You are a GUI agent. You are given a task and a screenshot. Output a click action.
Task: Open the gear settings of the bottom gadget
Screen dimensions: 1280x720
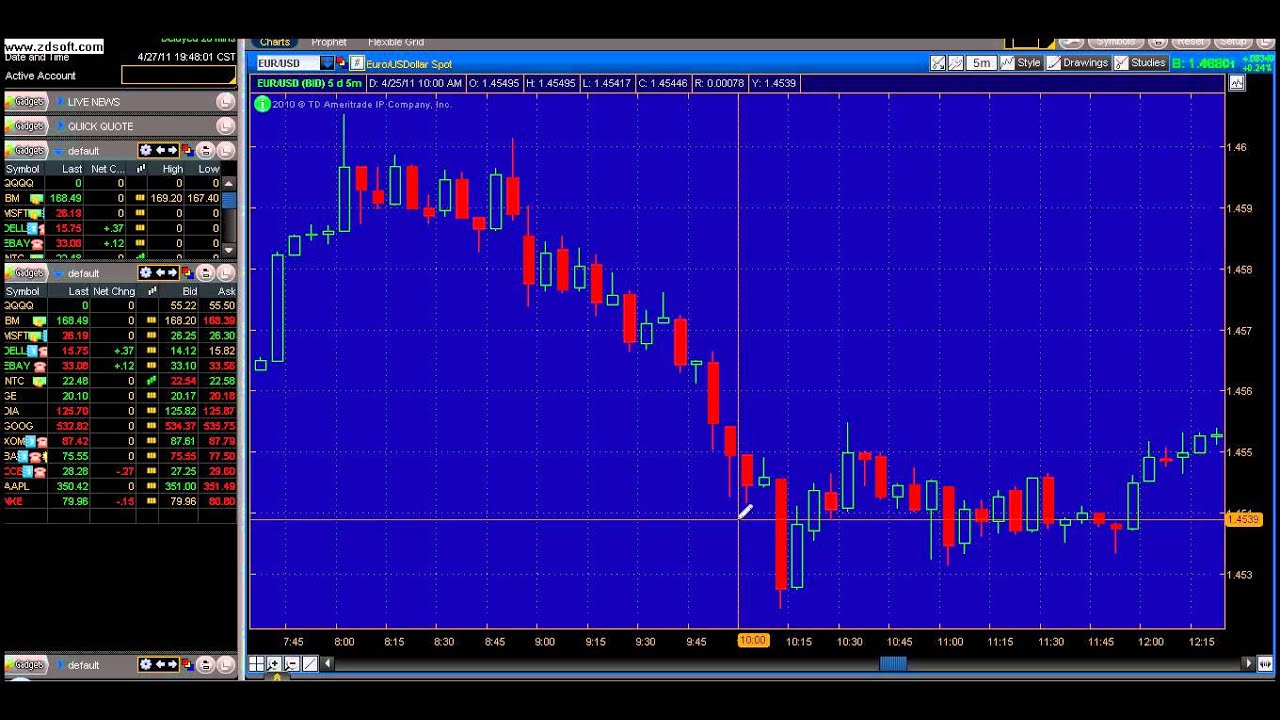point(146,664)
